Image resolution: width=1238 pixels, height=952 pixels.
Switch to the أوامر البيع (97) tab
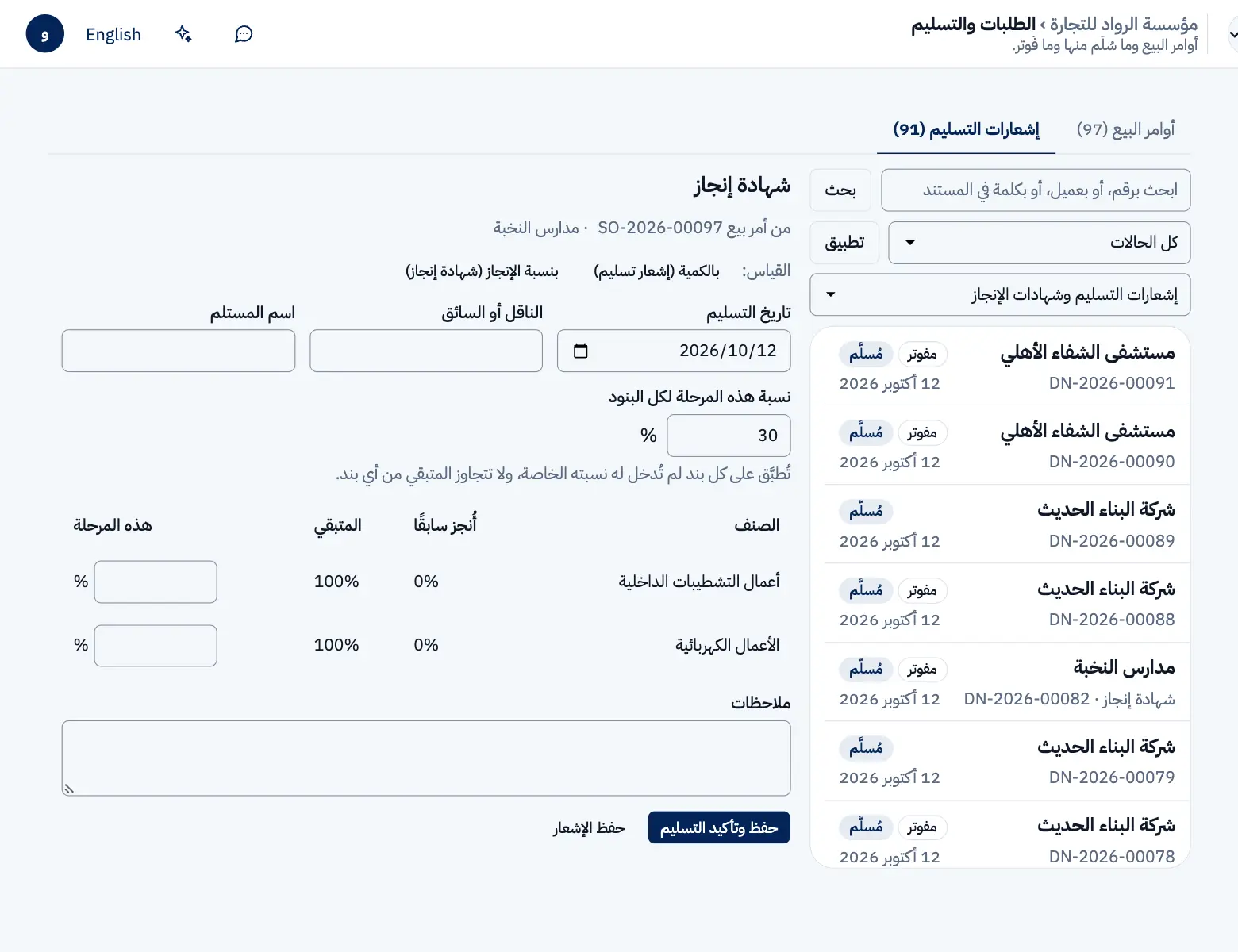(x=1125, y=129)
